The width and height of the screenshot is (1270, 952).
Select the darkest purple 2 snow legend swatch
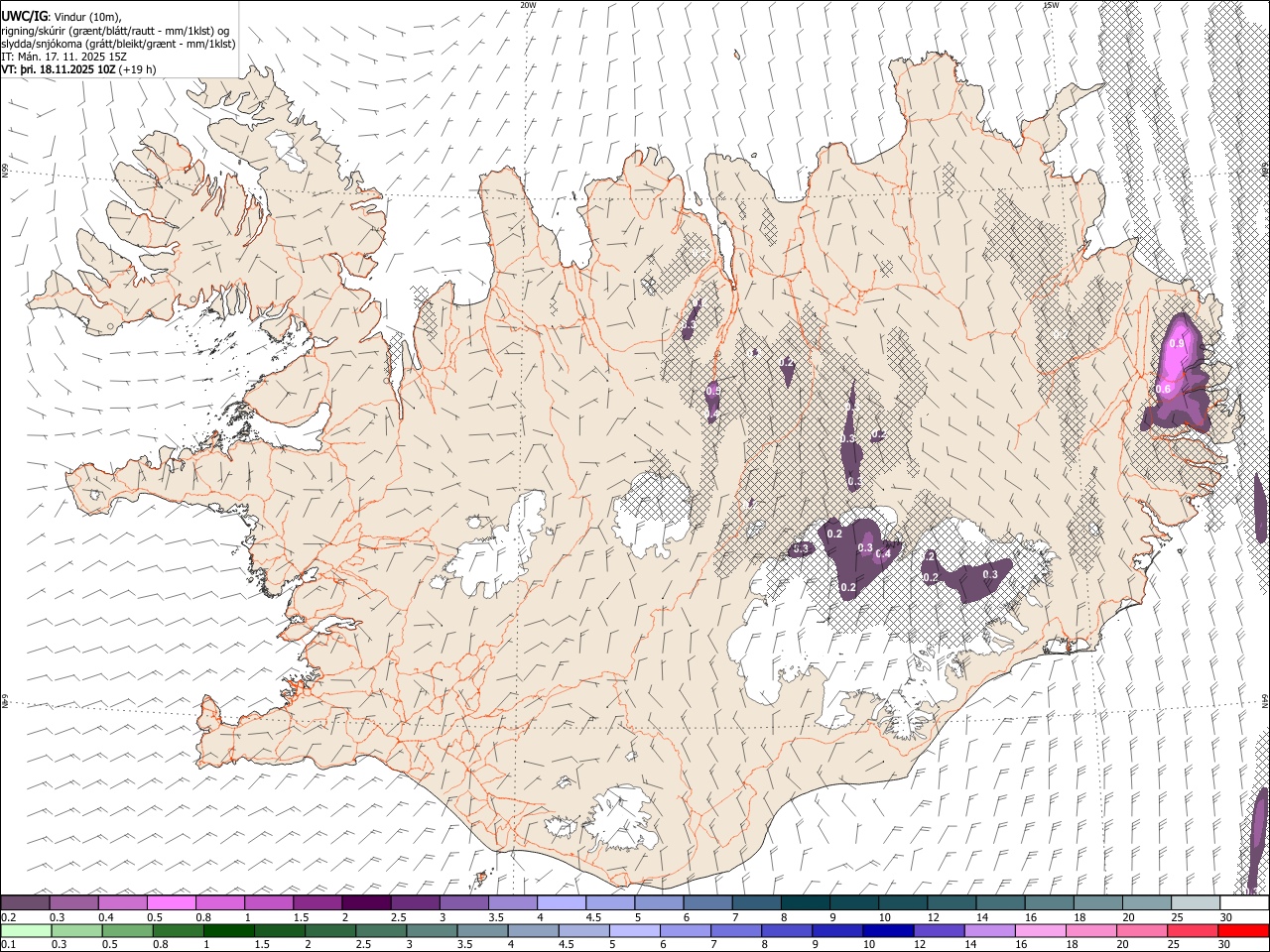pos(367,902)
